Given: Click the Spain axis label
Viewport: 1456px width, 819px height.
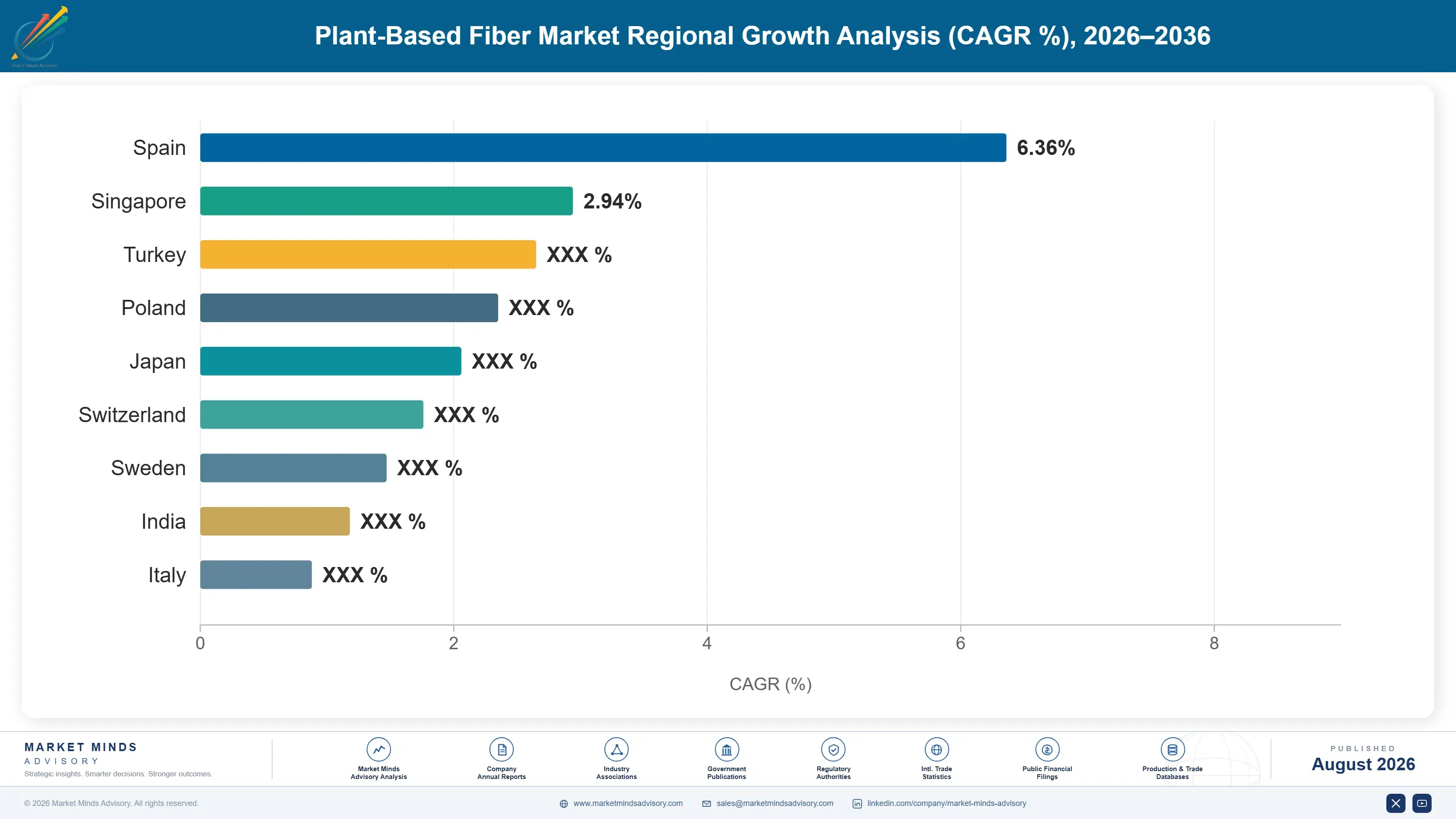Looking at the screenshot, I should (159, 148).
